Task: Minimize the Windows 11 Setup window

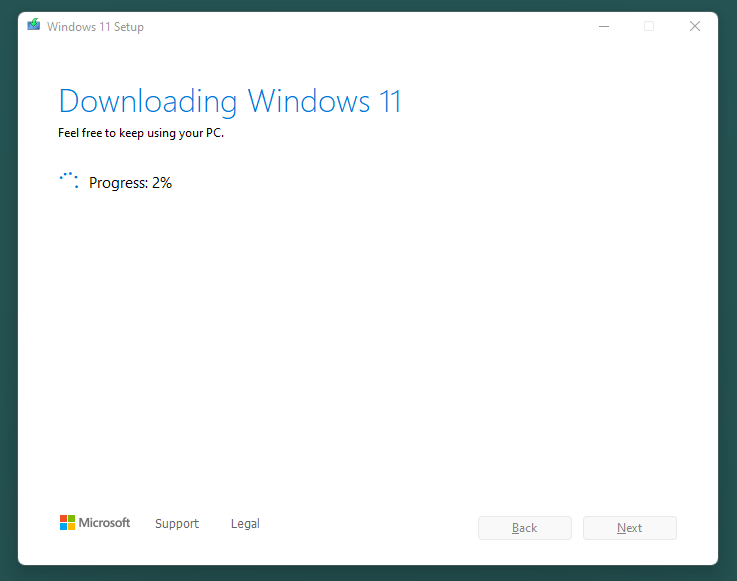Action: pos(604,26)
